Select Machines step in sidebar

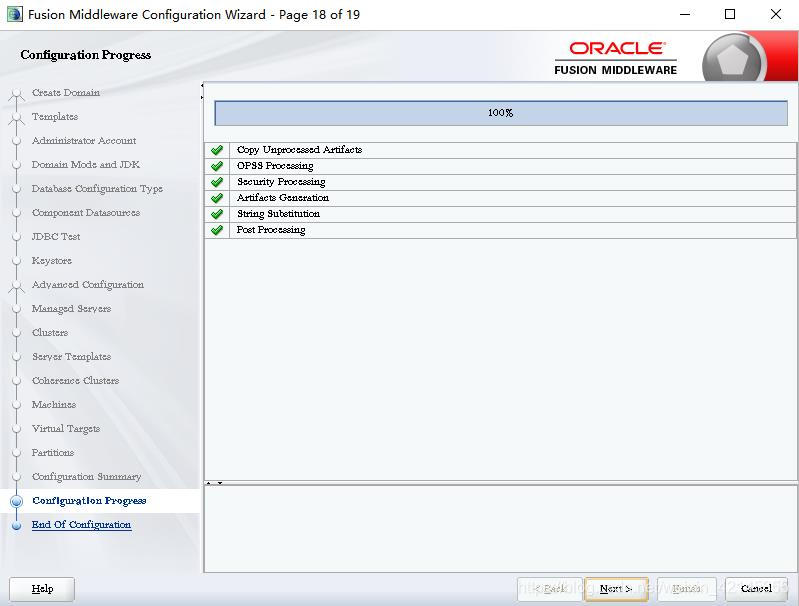[54, 404]
